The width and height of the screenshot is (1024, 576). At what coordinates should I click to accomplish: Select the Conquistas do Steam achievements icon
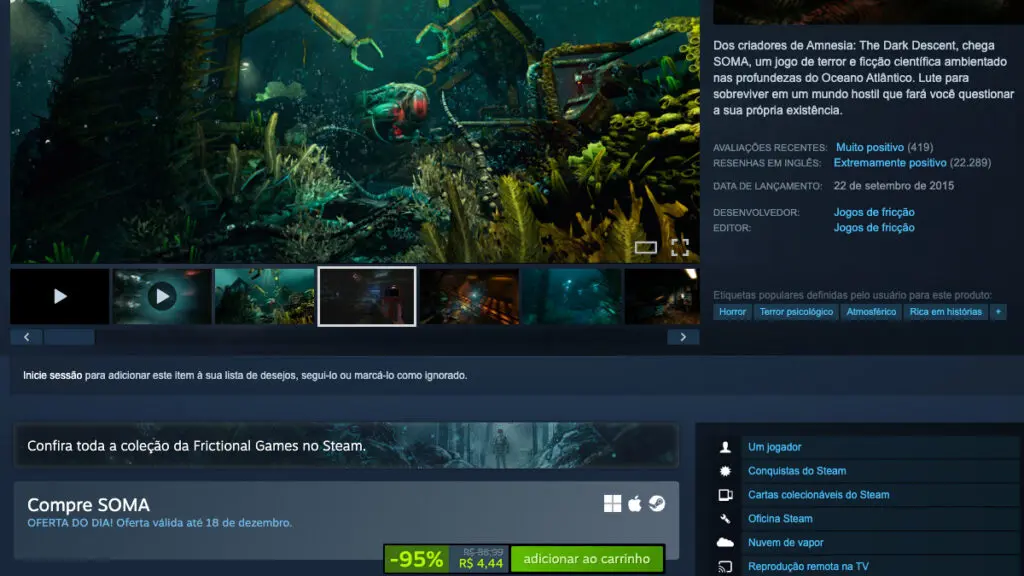click(725, 470)
